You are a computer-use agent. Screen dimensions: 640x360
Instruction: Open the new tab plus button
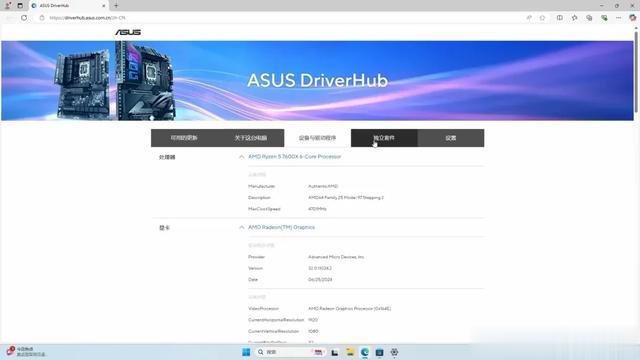(x=116, y=6)
